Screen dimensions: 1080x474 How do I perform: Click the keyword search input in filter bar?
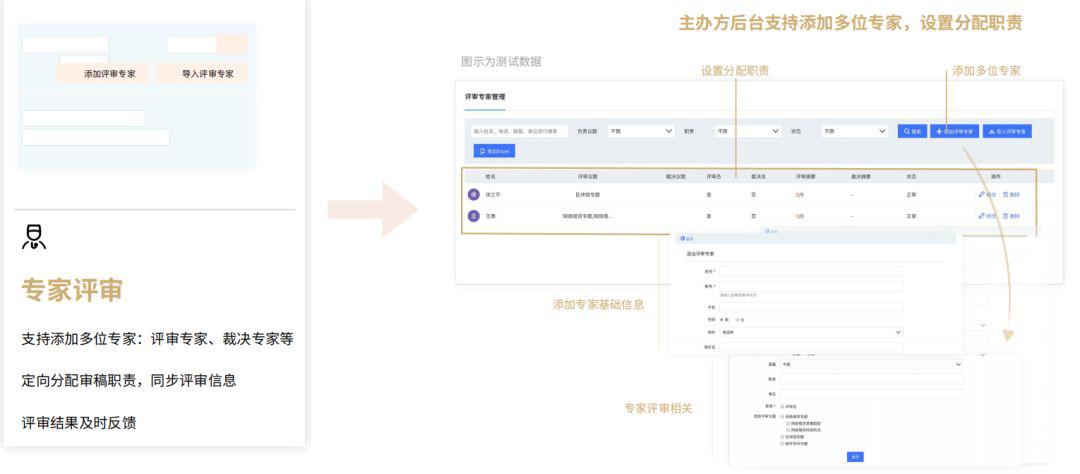[519, 131]
